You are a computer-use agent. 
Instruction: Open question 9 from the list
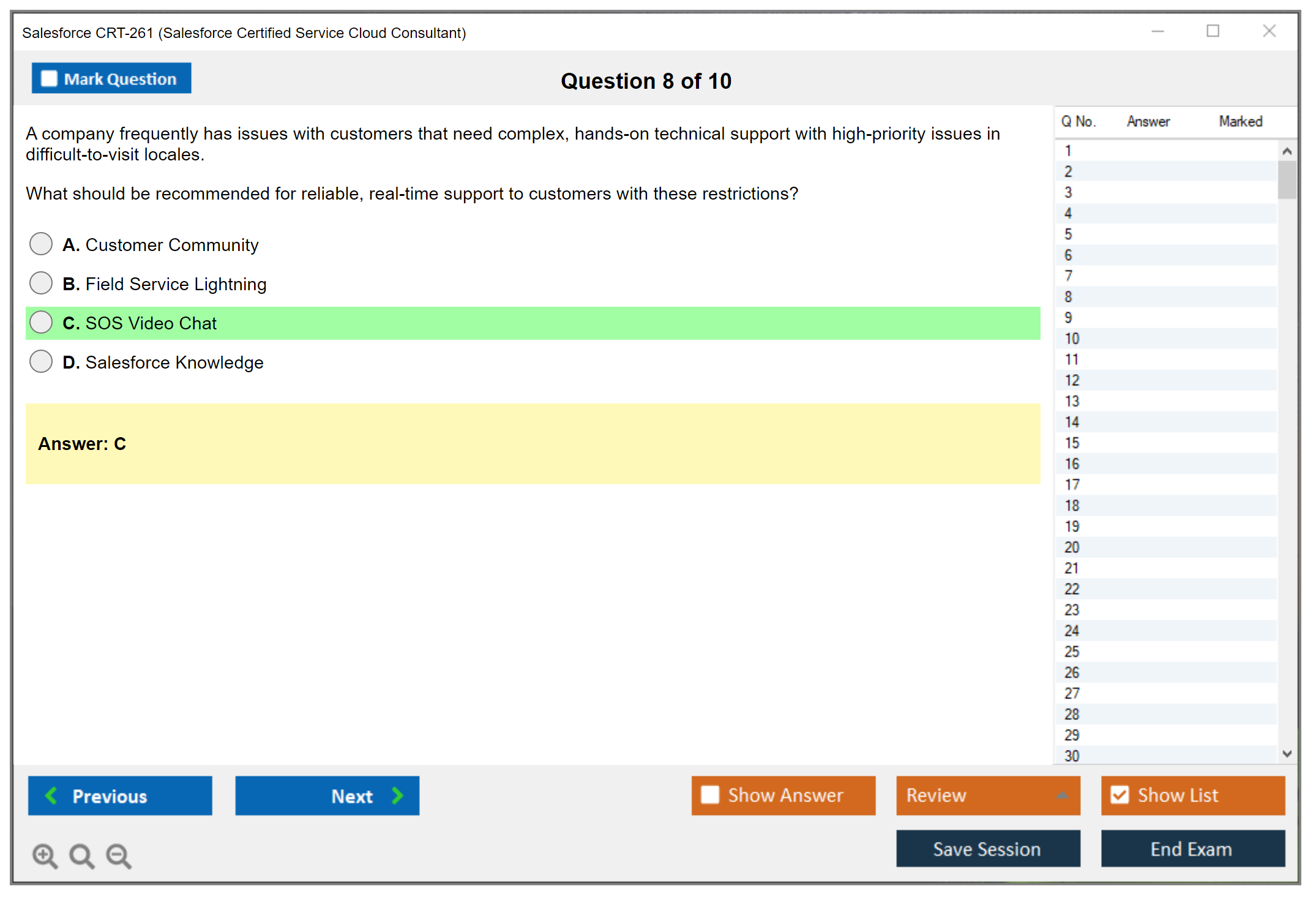tap(1068, 318)
